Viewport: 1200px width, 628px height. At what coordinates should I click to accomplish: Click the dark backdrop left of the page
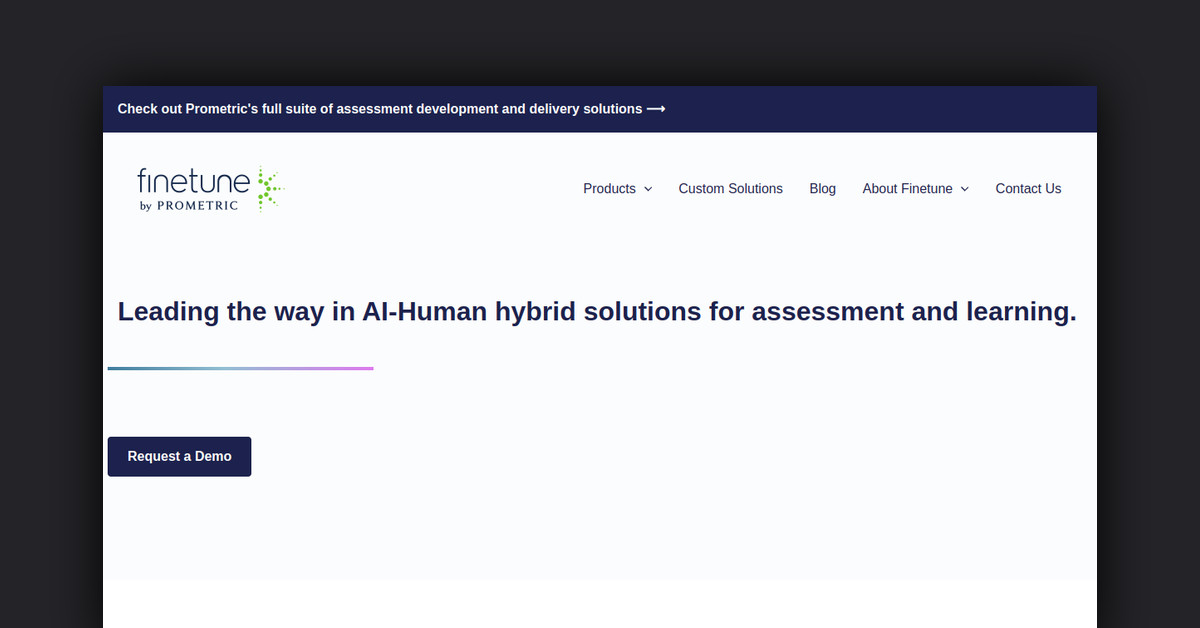pos(50,350)
